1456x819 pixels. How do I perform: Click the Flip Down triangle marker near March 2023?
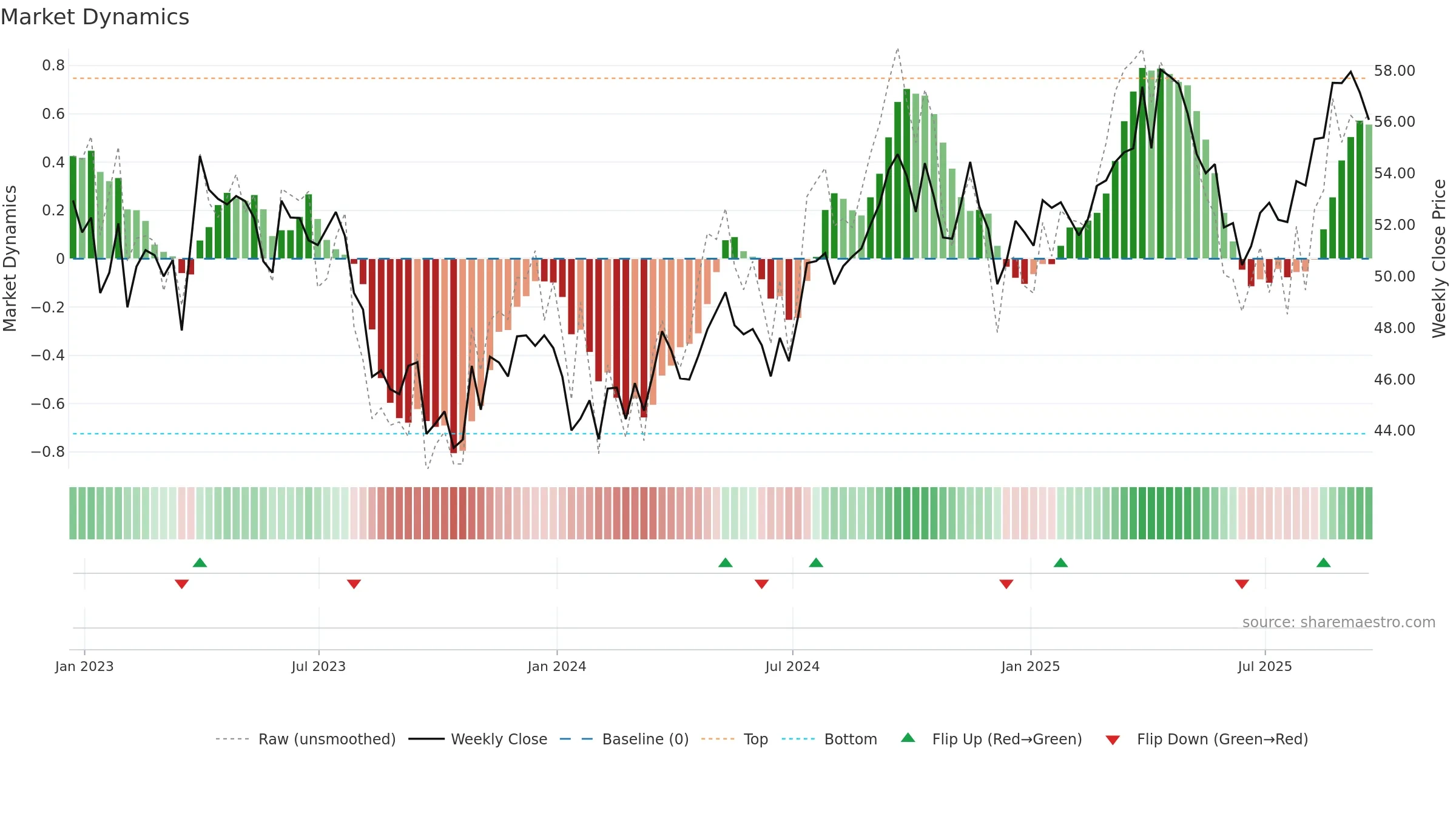tap(181, 584)
